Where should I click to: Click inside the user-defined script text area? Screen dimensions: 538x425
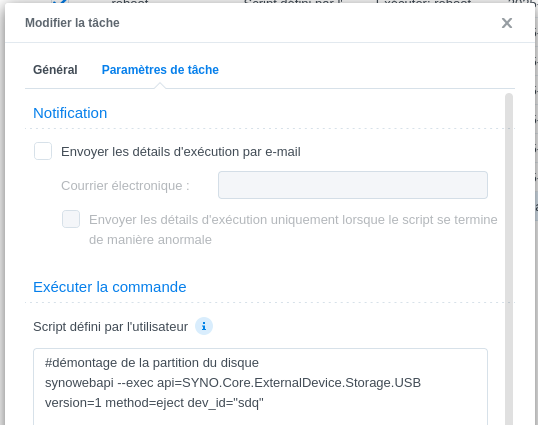point(260,387)
